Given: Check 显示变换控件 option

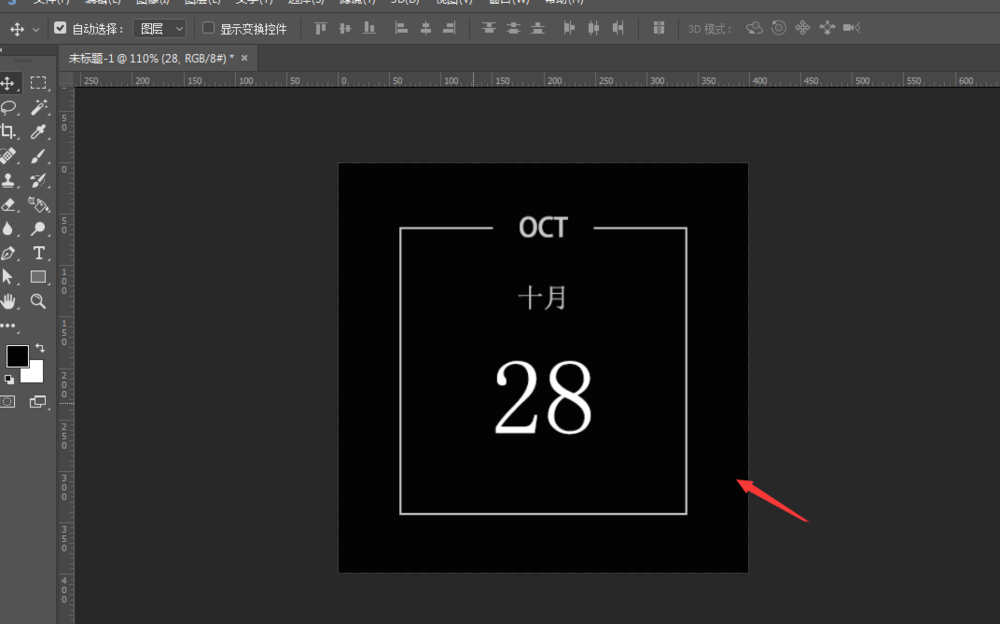Looking at the screenshot, I should [x=207, y=28].
